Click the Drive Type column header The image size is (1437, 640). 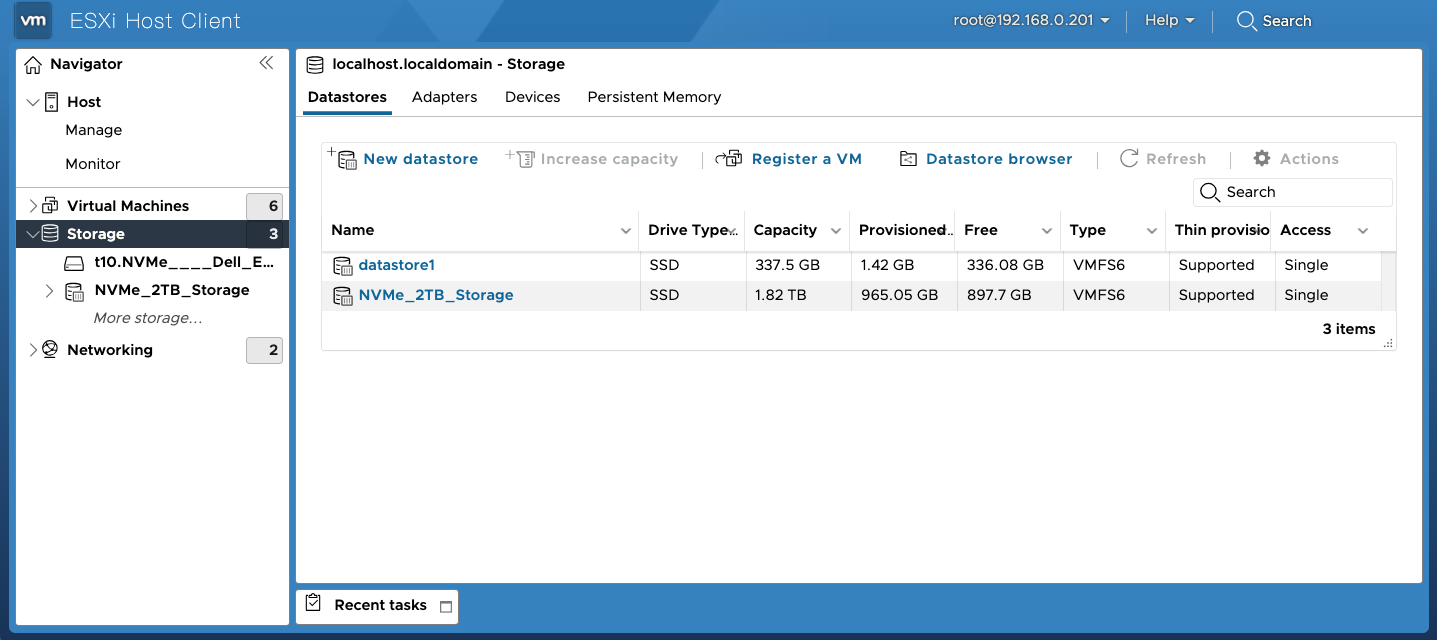pos(691,230)
